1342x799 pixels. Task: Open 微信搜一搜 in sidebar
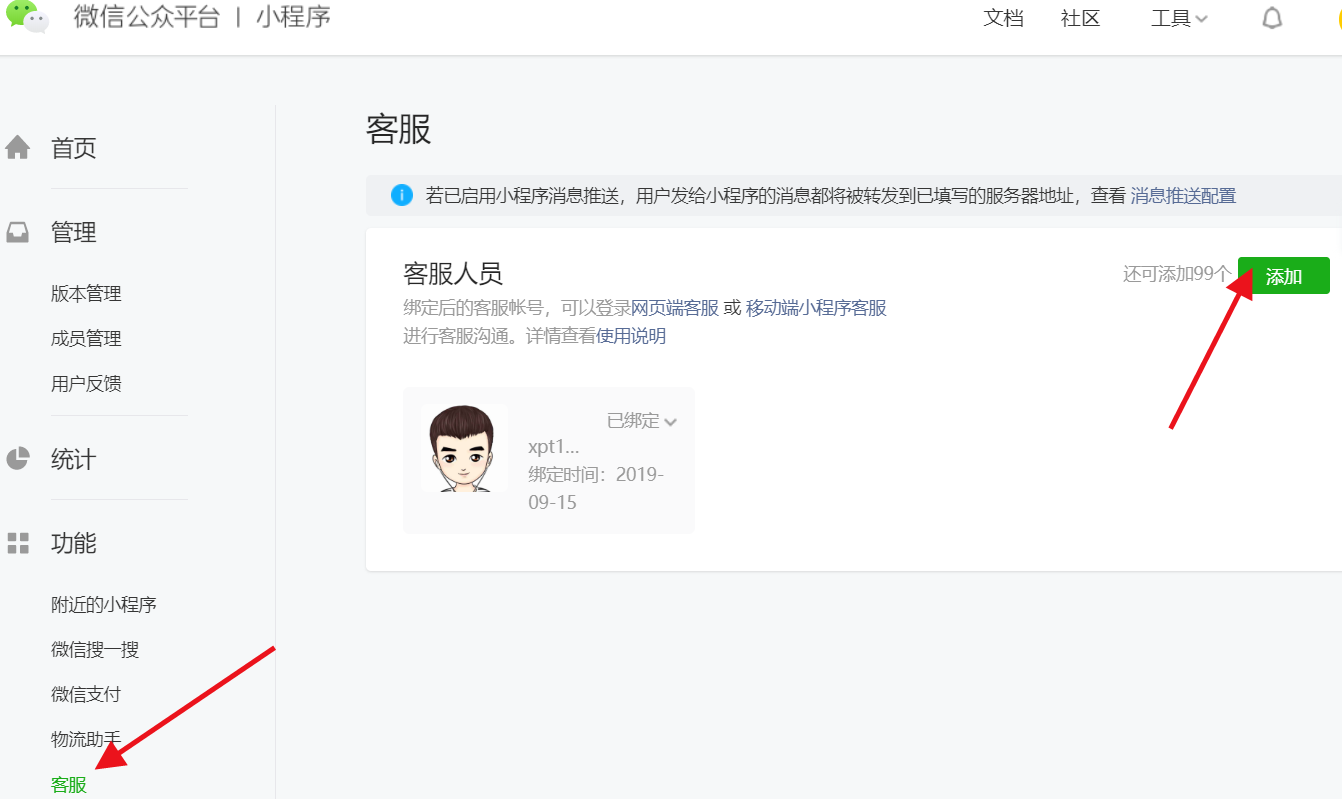click(x=95, y=650)
